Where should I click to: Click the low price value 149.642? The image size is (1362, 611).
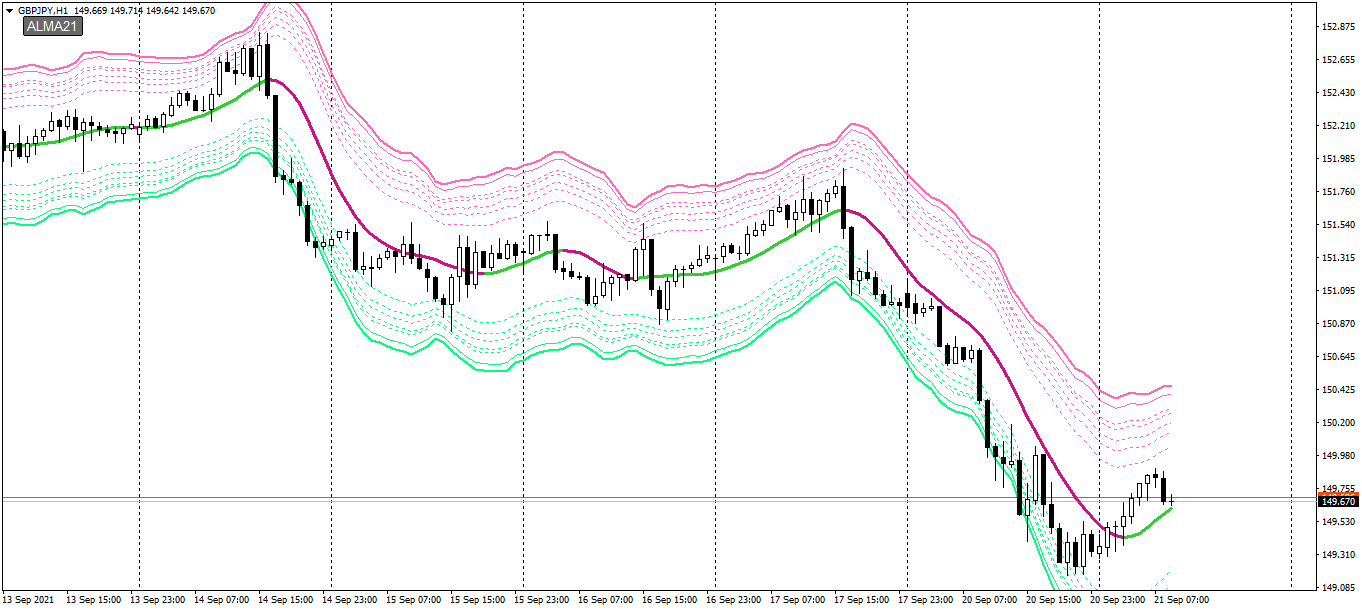point(163,10)
